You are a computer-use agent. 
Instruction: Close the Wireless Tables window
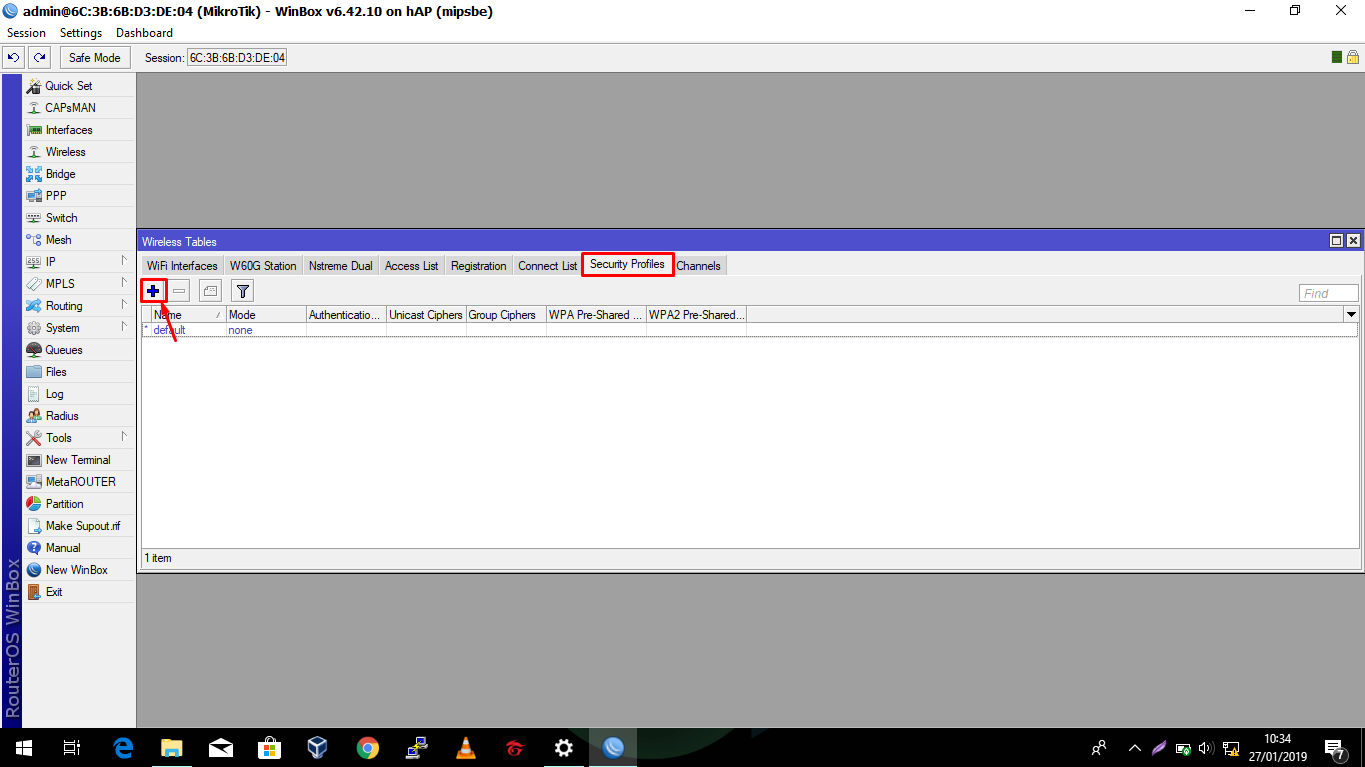pos(1353,241)
